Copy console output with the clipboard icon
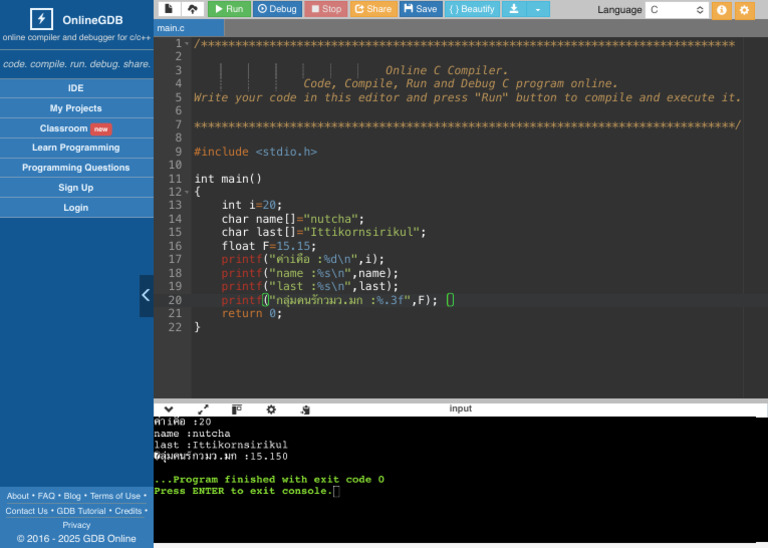Viewport: 768px width, 548px height. click(x=305, y=409)
